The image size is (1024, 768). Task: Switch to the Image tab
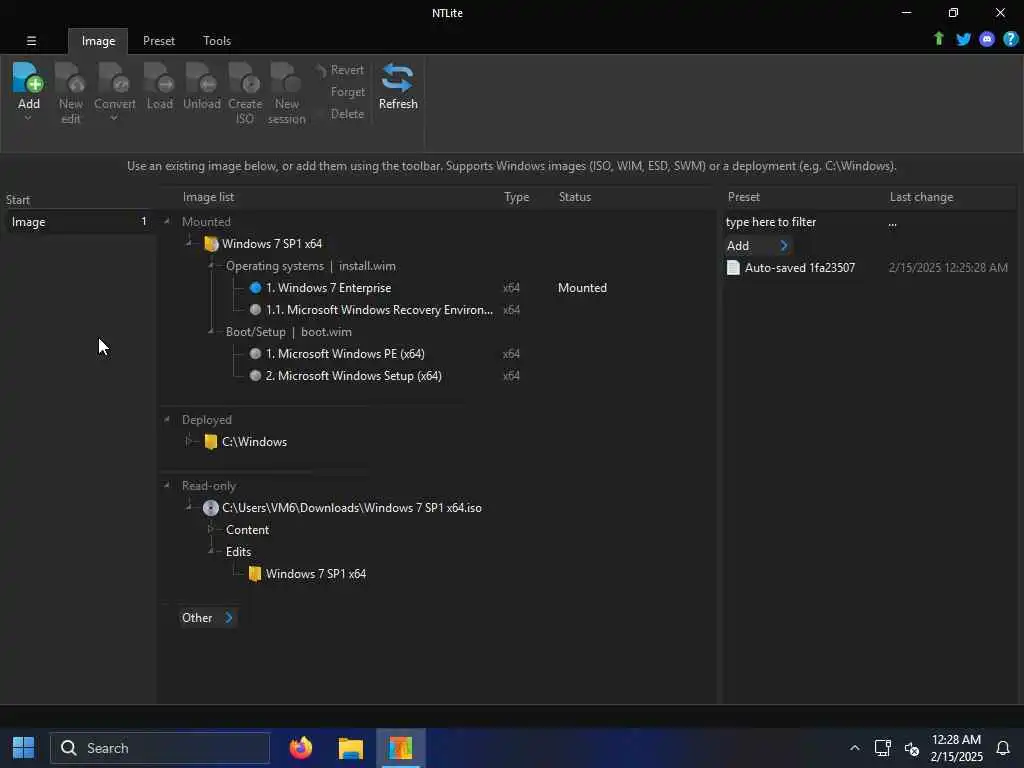98,40
